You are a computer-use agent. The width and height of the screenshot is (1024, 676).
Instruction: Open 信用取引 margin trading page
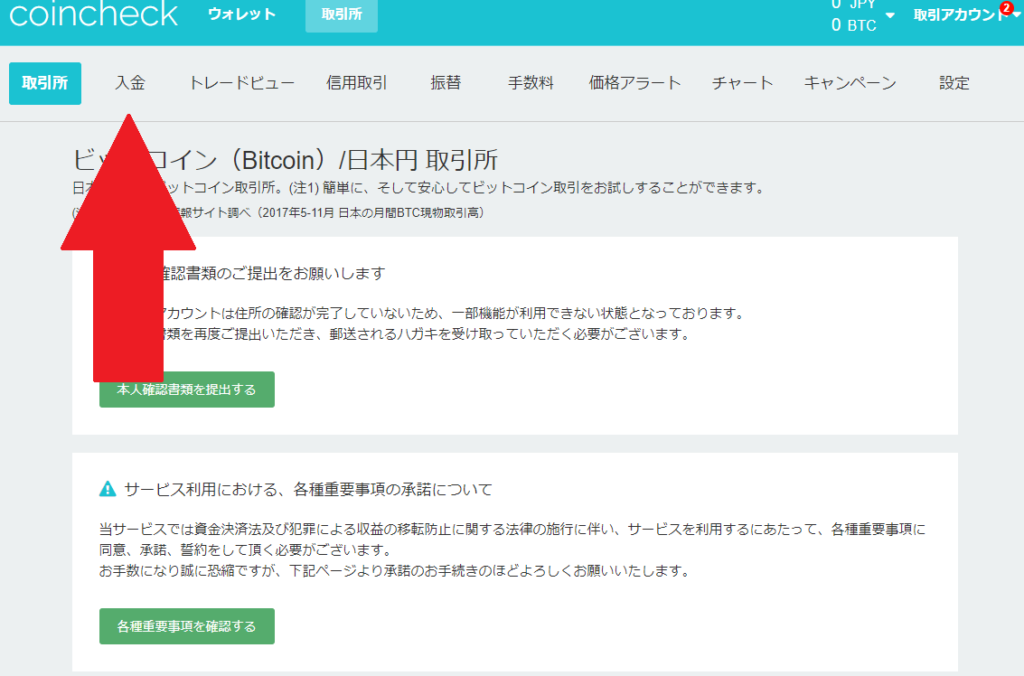pyautogui.click(x=357, y=83)
